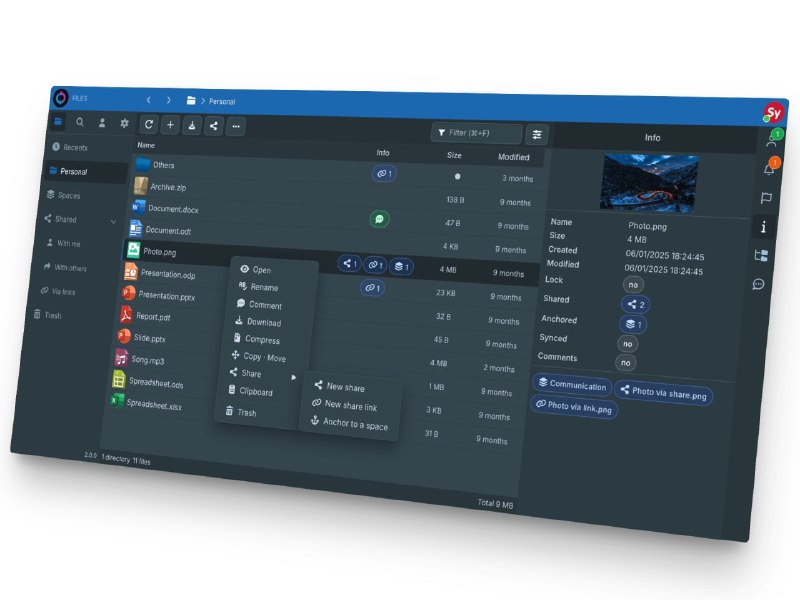Image resolution: width=800 pixels, height=600 pixels.
Task: Open 'Via links' in the left sidebar
Action: pyautogui.click(x=58, y=291)
